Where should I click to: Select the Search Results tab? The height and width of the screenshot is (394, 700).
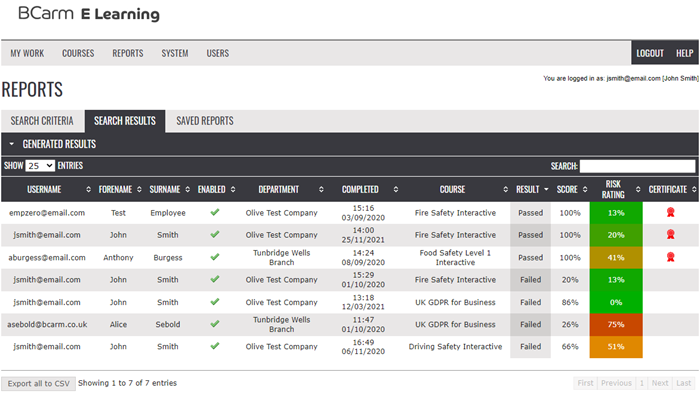pos(125,121)
